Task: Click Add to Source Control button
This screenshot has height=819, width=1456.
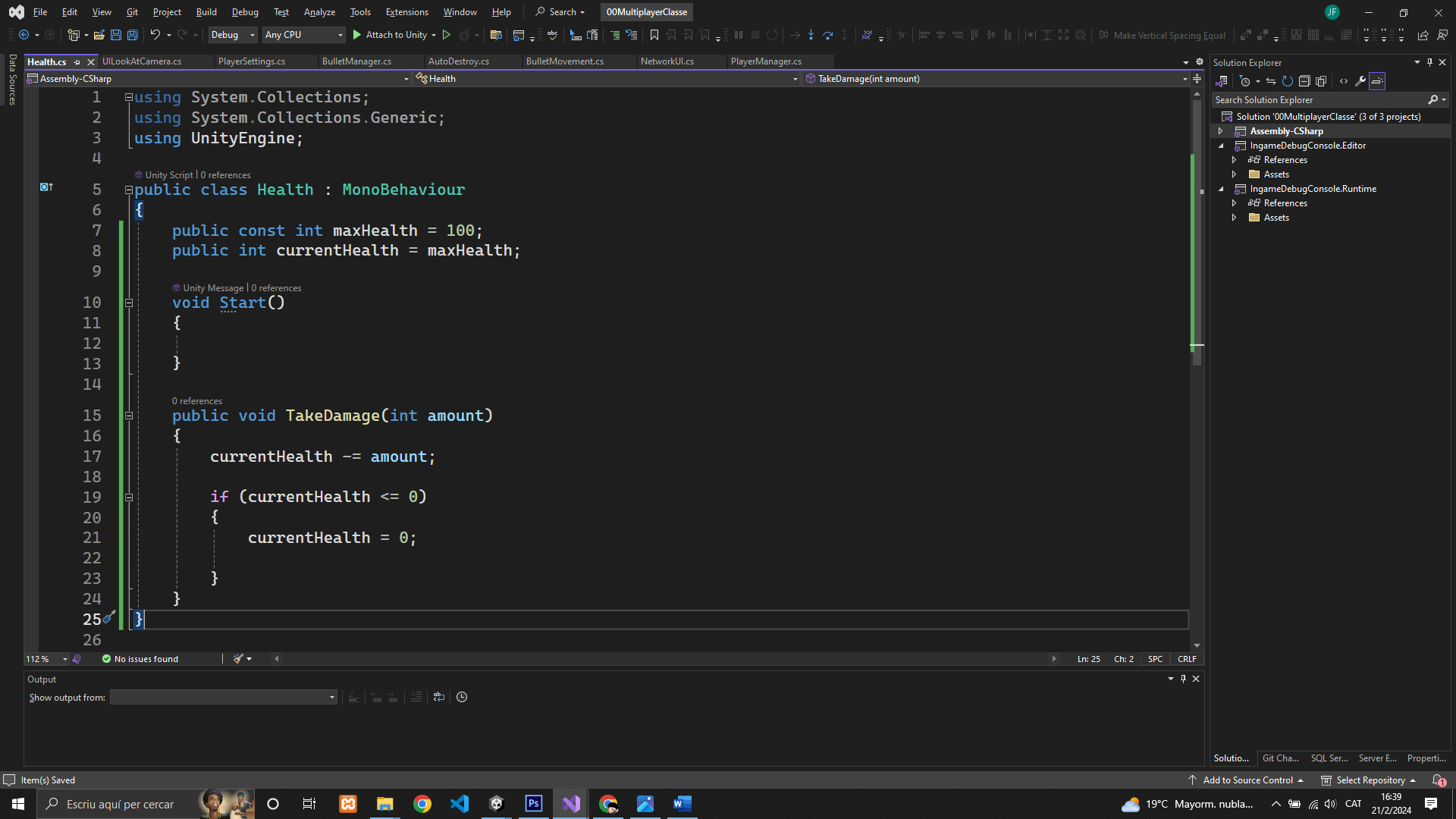Action: [x=1247, y=780]
